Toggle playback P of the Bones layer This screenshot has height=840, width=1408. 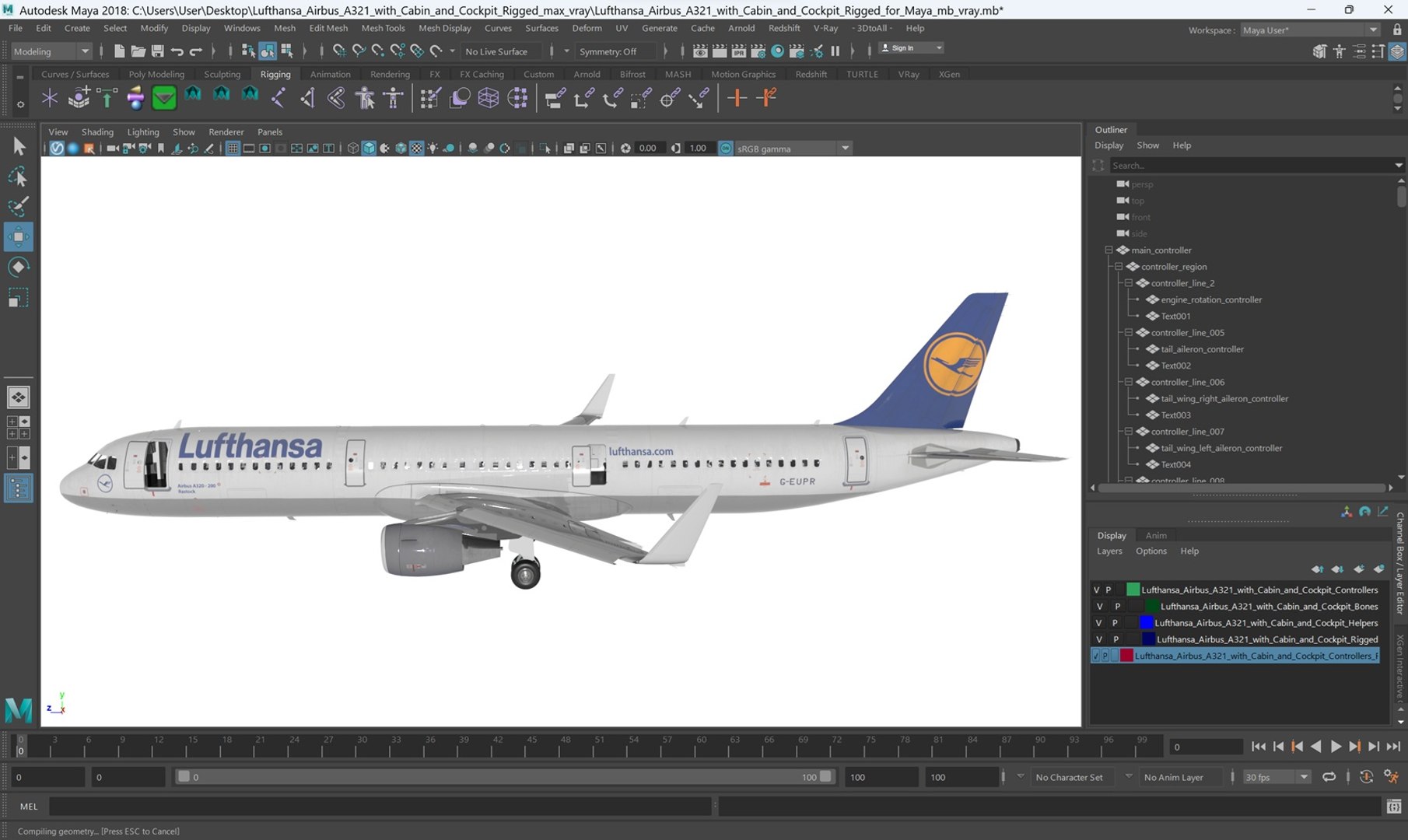[x=1118, y=606]
